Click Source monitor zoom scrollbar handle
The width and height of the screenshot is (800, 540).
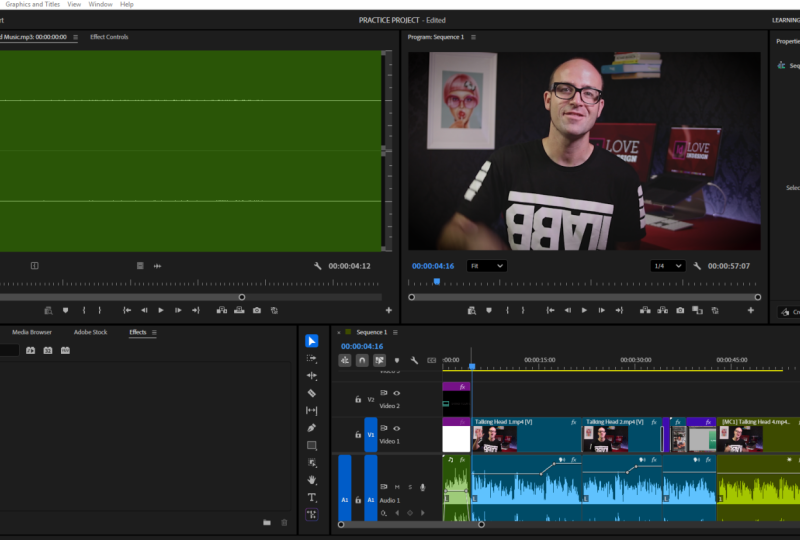[x=242, y=297]
